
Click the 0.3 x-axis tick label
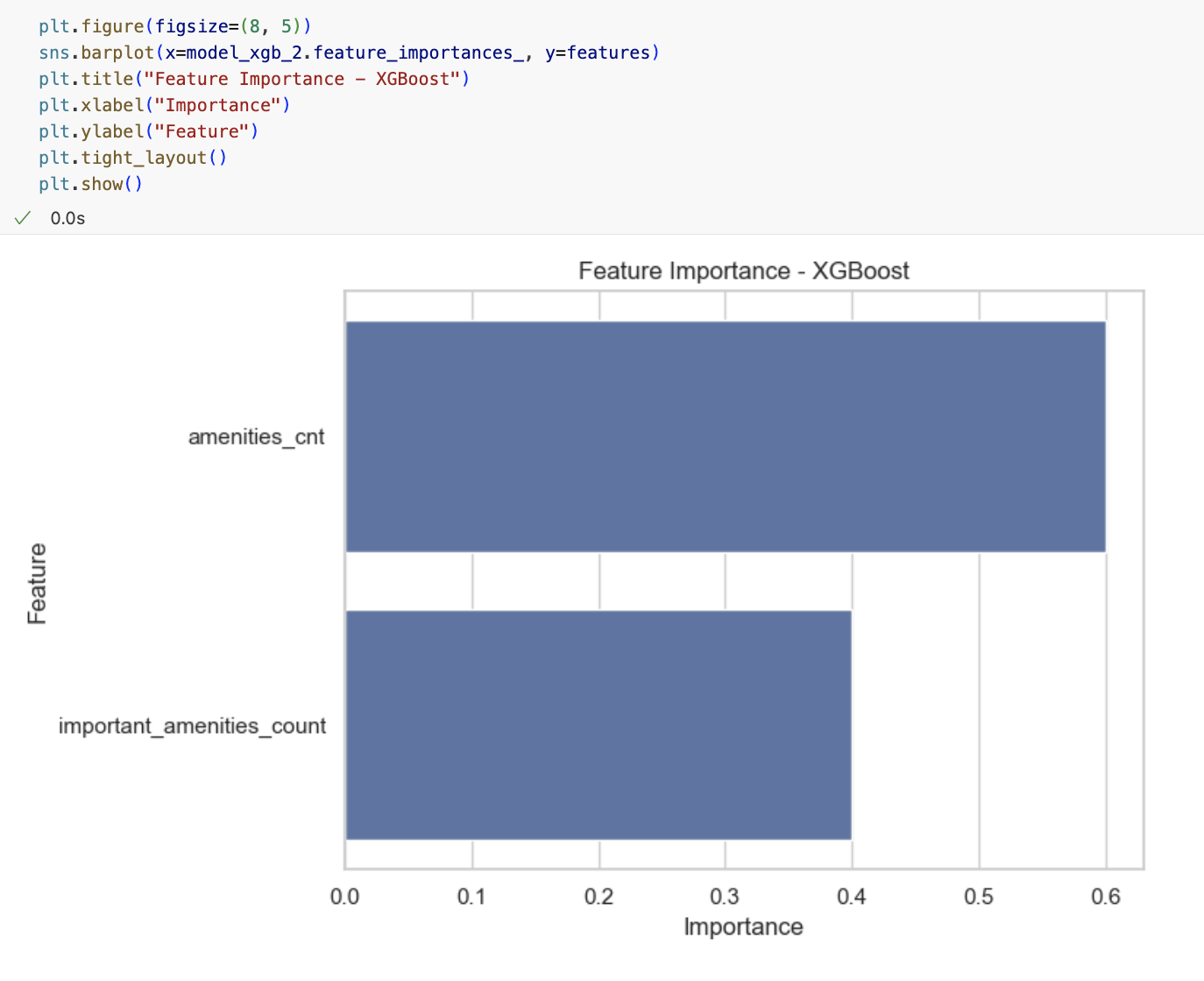pos(725,897)
